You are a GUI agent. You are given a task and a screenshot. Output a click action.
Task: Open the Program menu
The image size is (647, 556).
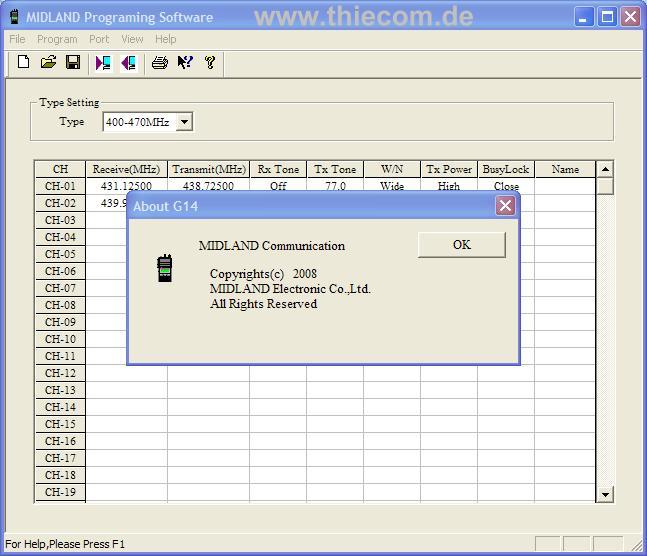click(57, 39)
